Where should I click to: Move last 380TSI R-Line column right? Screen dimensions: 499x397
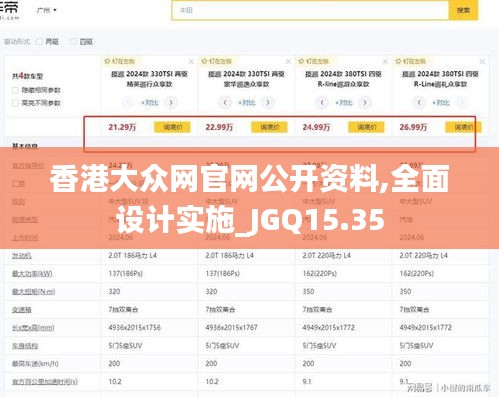point(462,102)
